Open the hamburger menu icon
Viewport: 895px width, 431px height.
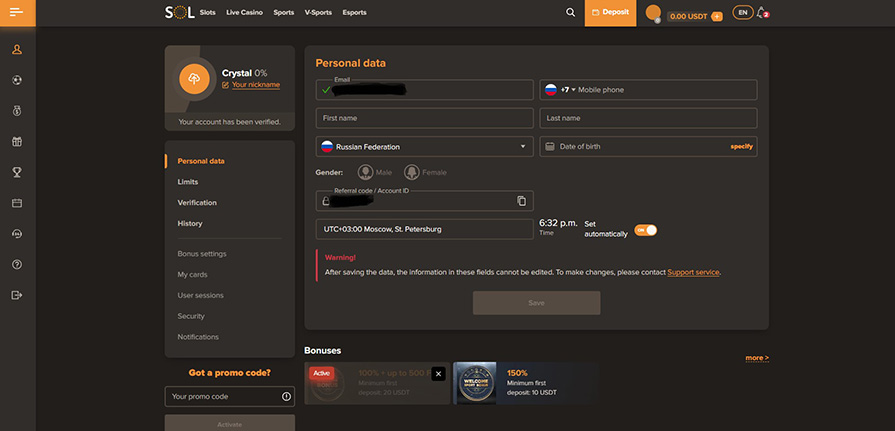(17, 13)
